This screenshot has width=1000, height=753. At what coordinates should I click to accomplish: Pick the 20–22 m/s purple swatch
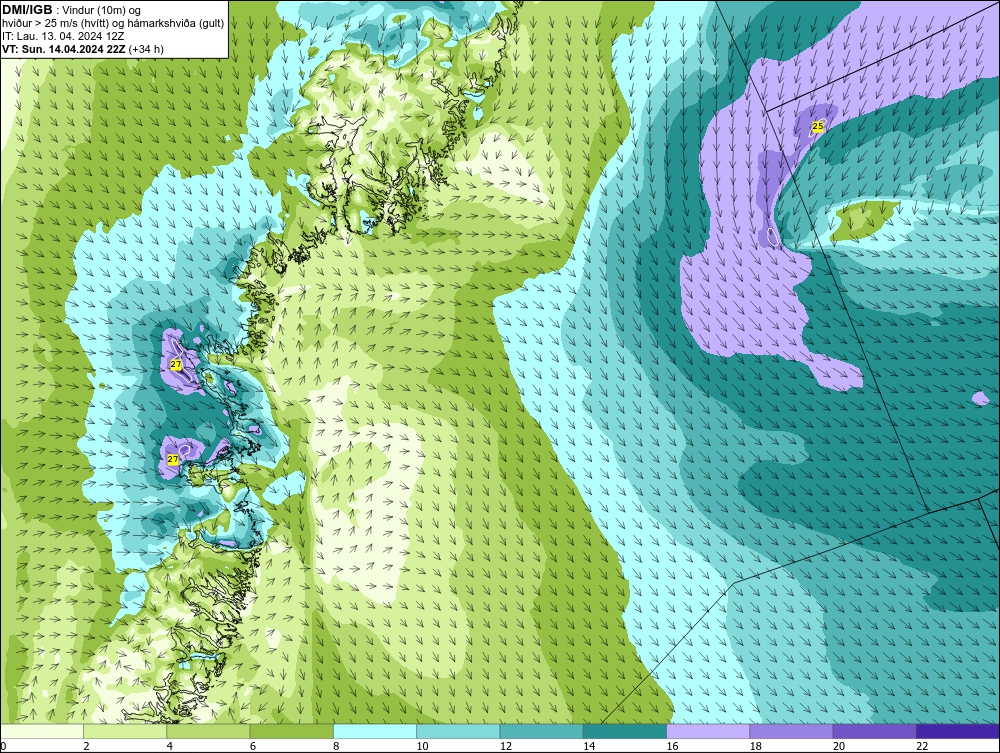click(x=875, y=731)
